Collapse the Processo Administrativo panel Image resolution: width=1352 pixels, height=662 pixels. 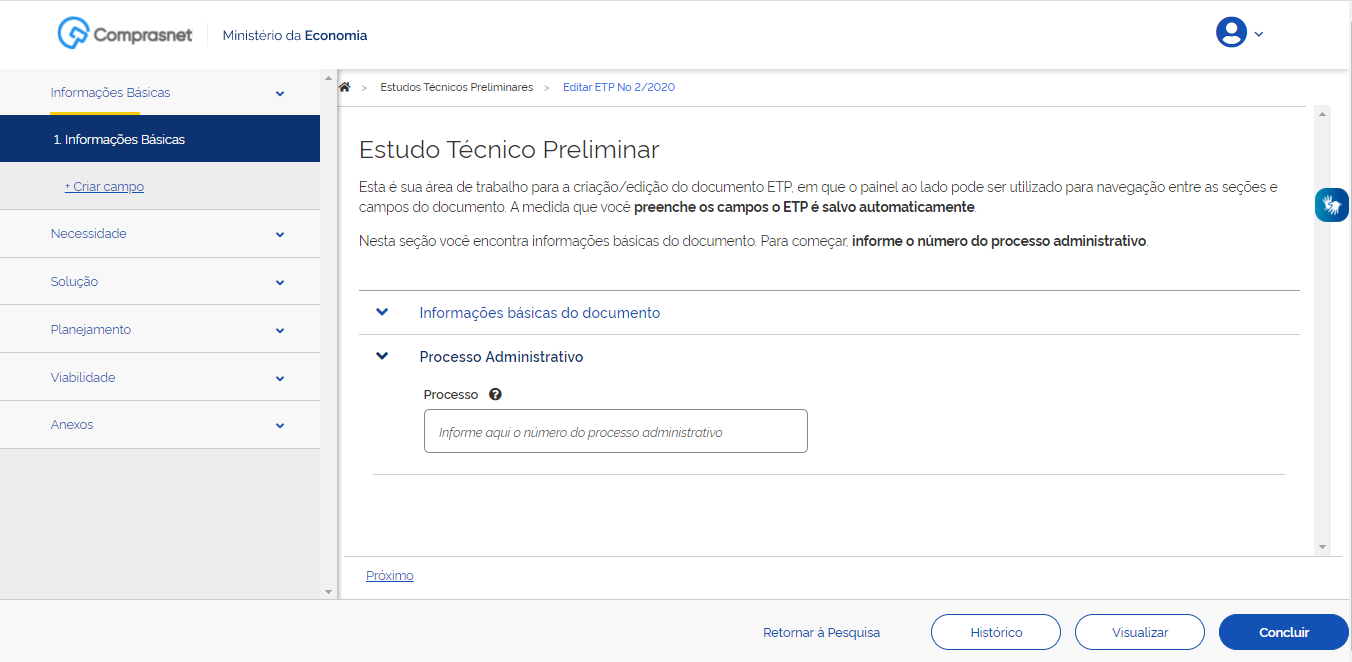click(x=382, y=356)
